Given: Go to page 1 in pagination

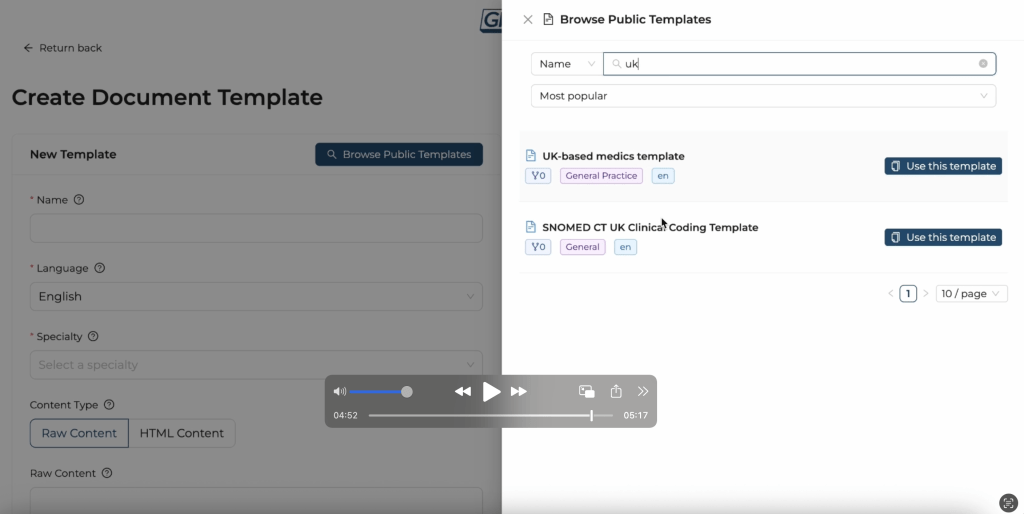Looking at the screenshot, I should tap(908, 294).
